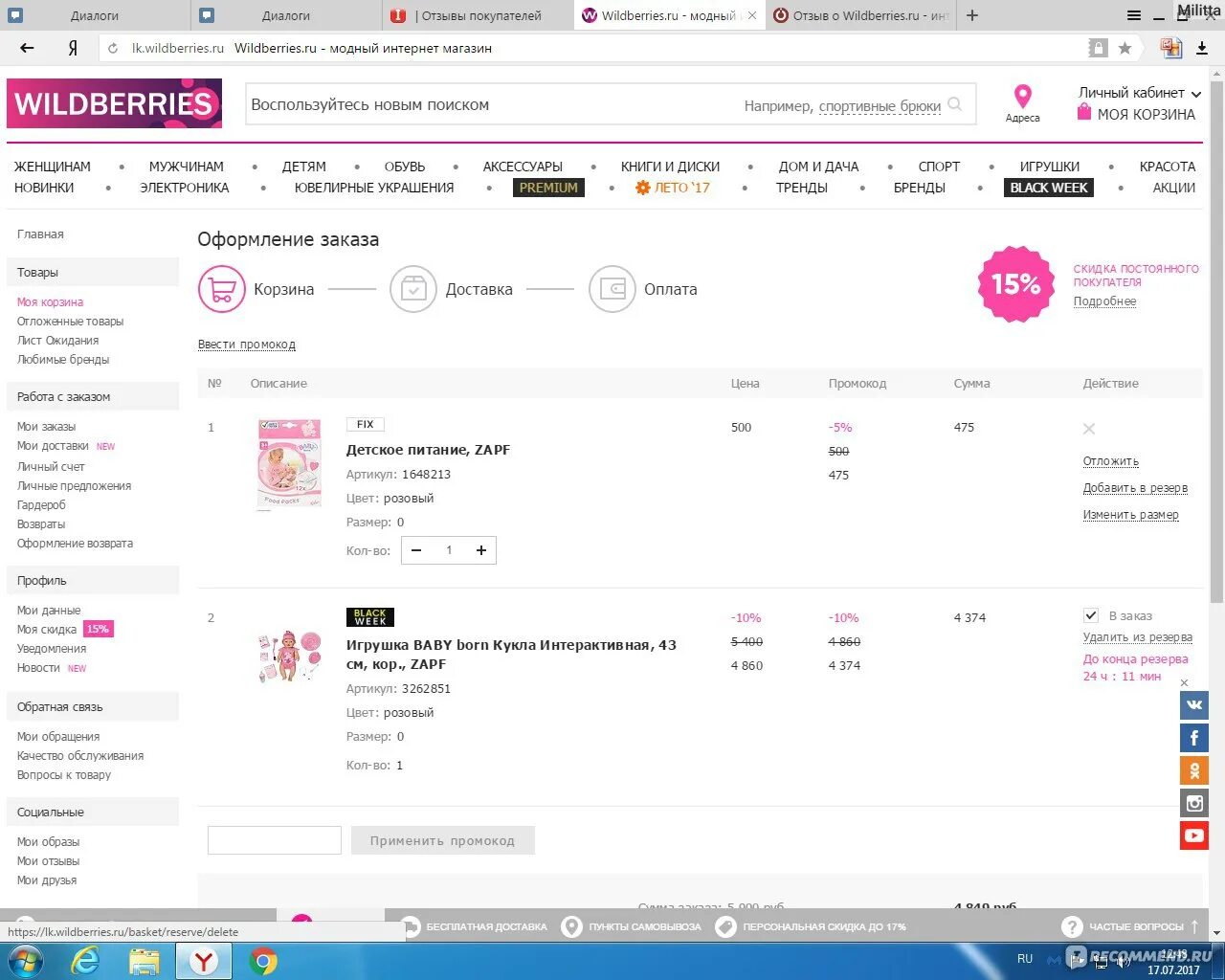Open browser downloads arrow icon
This screenshot has height=980, width=1225.
[1201, 48]
